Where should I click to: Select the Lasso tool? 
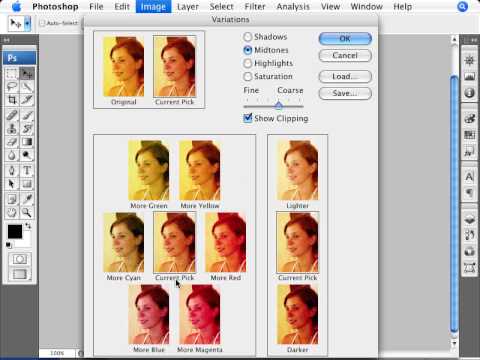(12, 87)
